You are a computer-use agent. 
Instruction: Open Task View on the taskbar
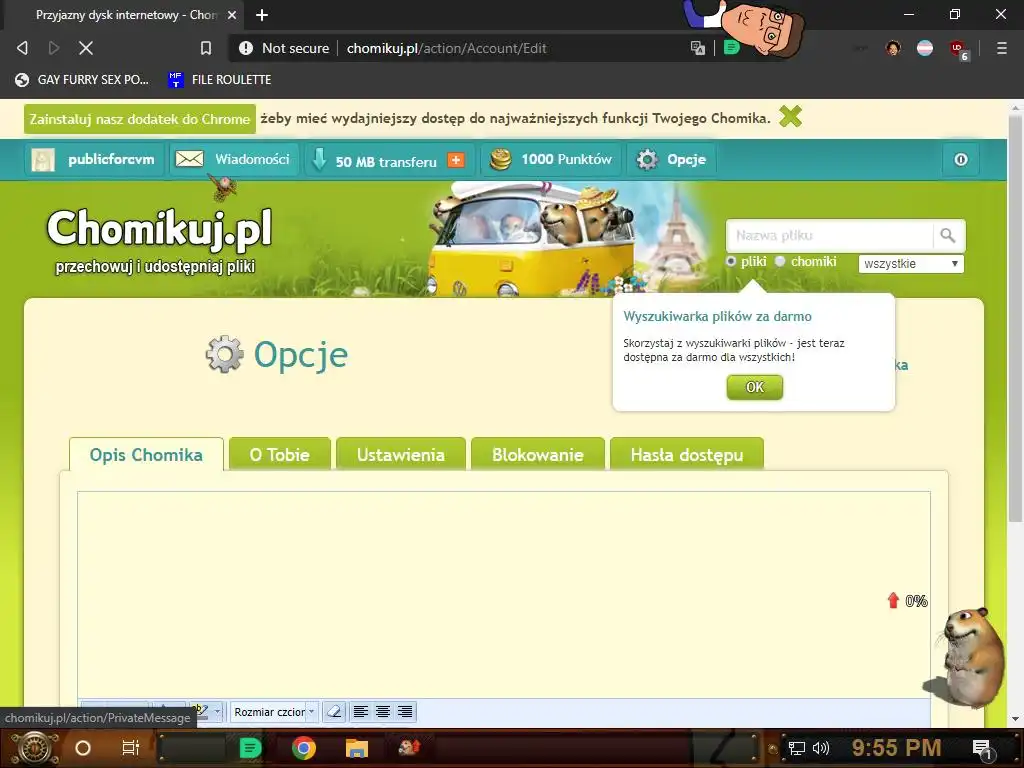(131, 748)
